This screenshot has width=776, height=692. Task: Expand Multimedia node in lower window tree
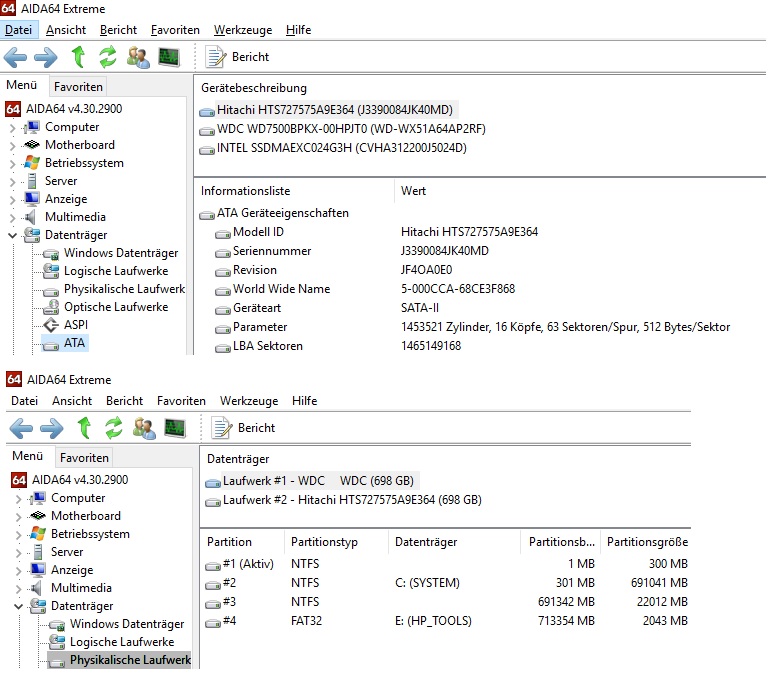pos(18,589)
